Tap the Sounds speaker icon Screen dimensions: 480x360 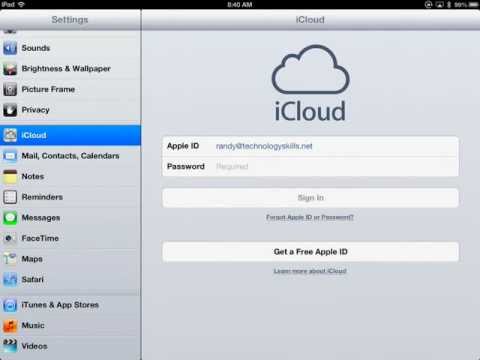coord(10,48)
